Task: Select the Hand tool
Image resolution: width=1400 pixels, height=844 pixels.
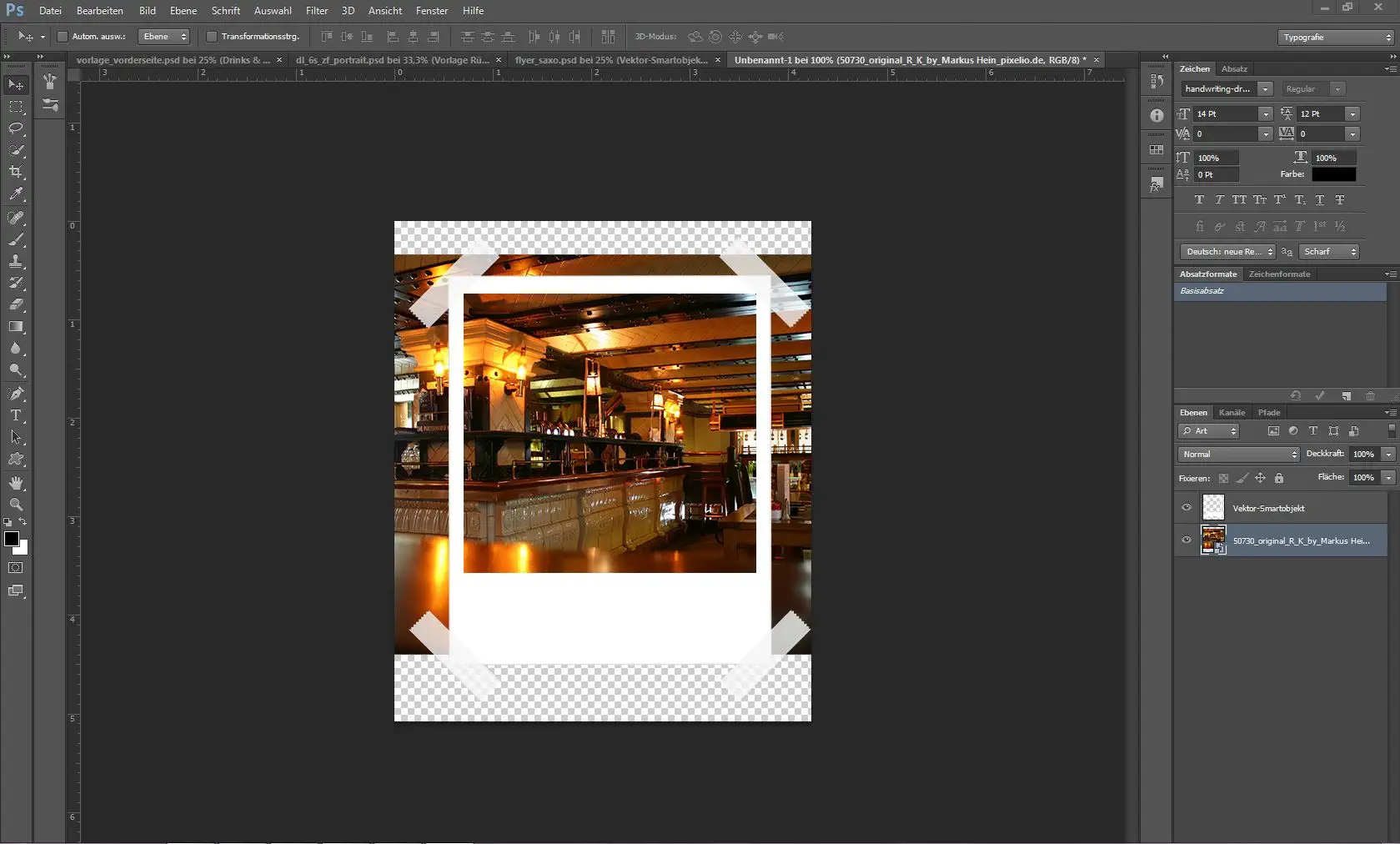Action: (16, 483)
